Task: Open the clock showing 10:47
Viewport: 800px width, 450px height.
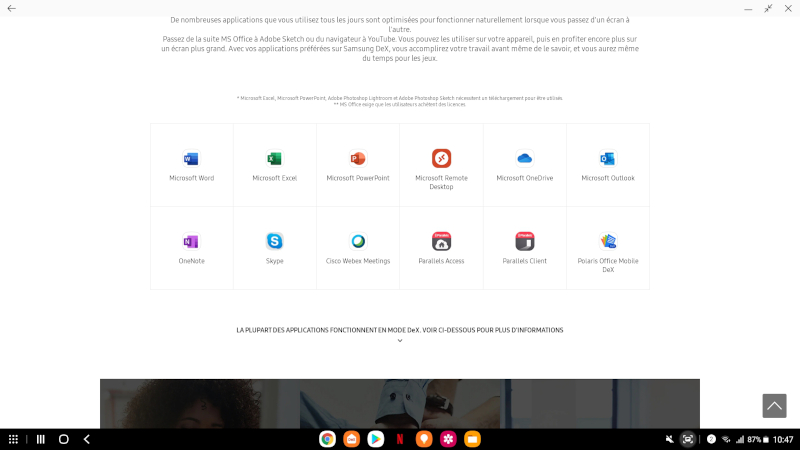Action: click(x=783, y=439)
